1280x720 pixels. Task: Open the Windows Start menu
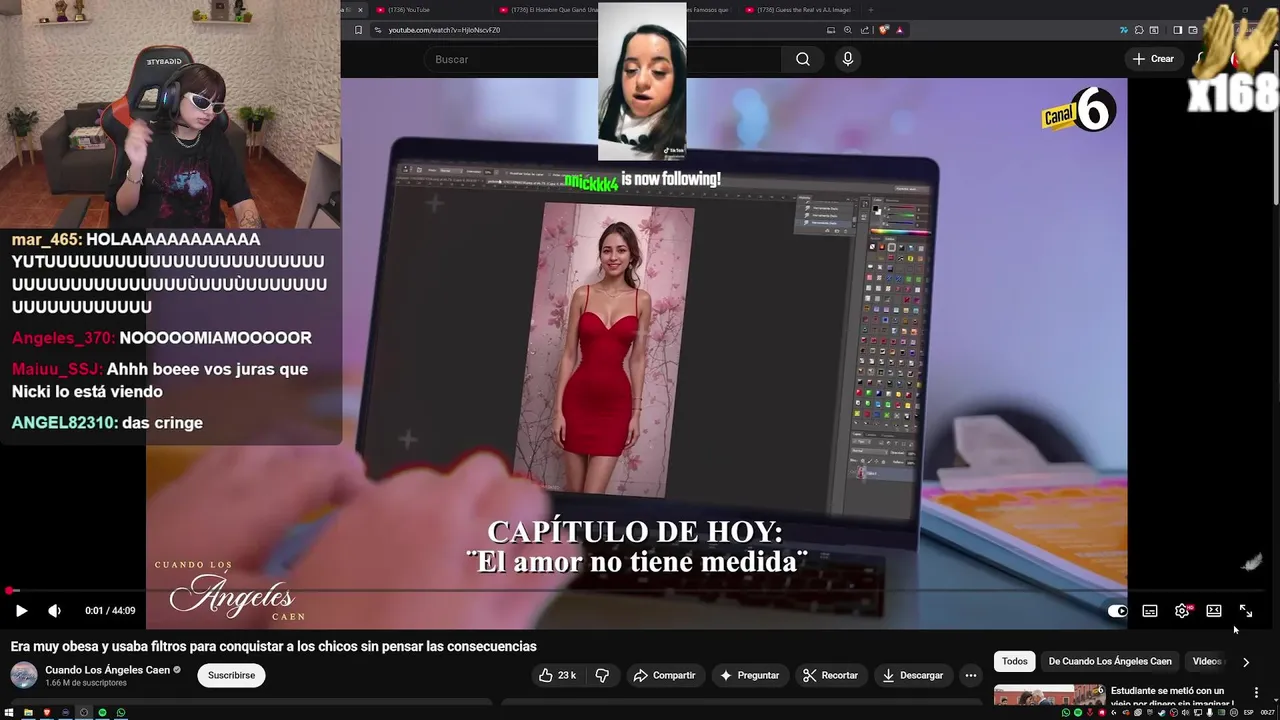point(9,713)
